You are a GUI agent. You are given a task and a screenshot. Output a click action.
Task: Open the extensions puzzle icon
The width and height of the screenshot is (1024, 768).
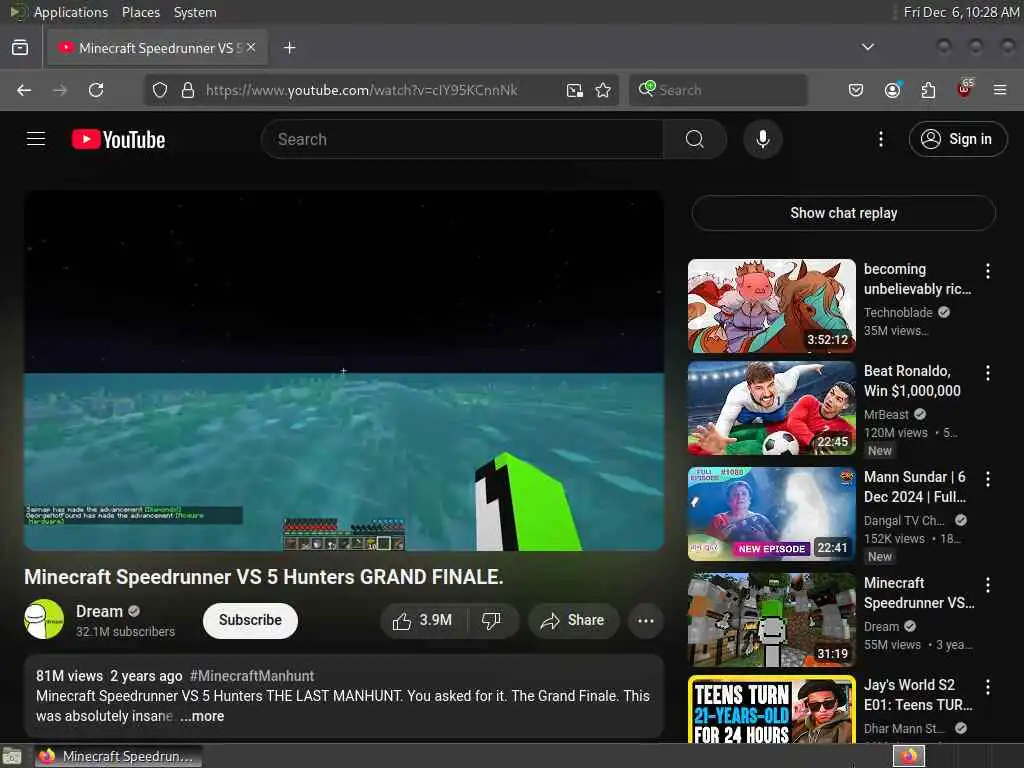click(928, 90)
